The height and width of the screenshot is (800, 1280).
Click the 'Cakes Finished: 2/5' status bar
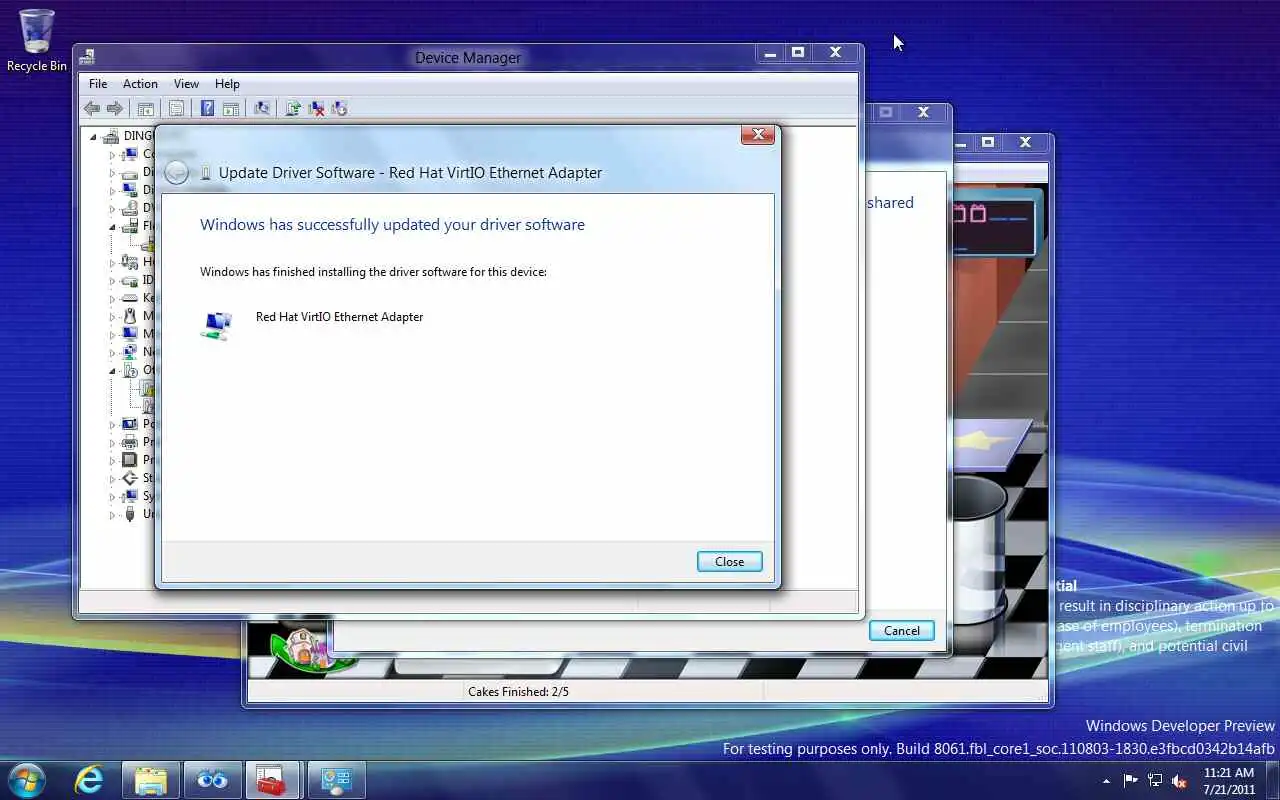tap(518, 691)
